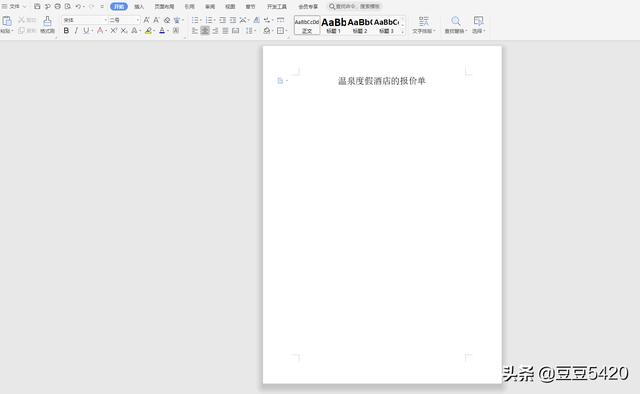The image size is (640, 394).
Task: Open the 文件 (File) menu
Action: [x=14, y=7]
